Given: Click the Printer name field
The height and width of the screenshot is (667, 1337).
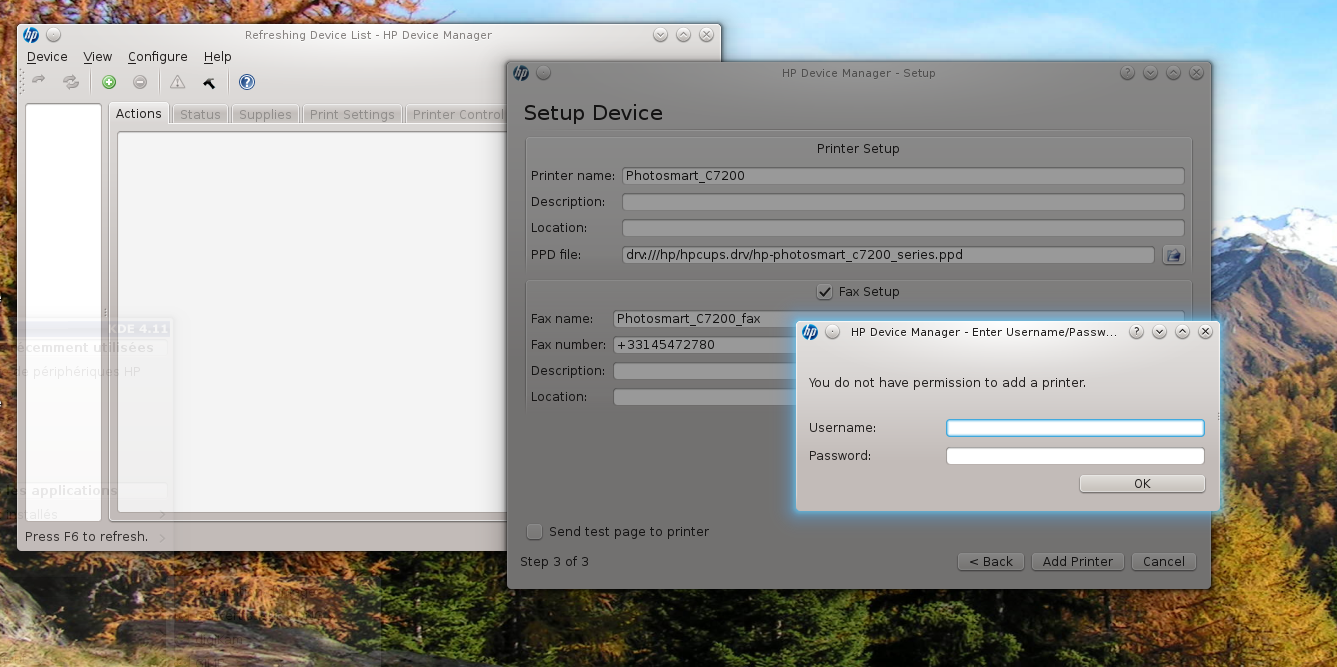Looking at the screenshot, I should (903, 176).
